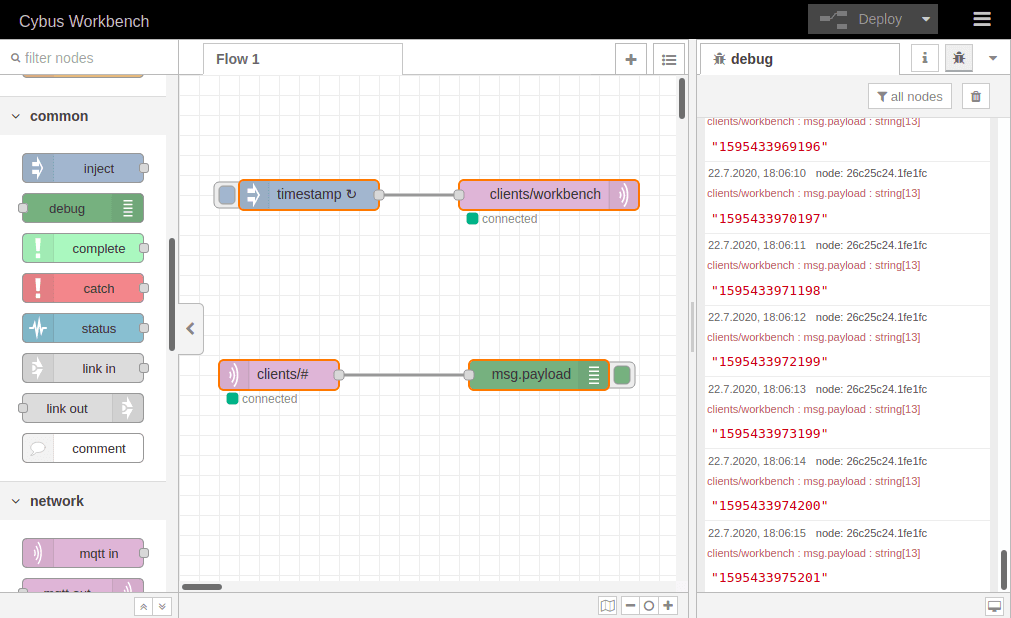Click the all nodes filter button
The height and width of the screenshot is (618, 1011).
pos(909,96)
